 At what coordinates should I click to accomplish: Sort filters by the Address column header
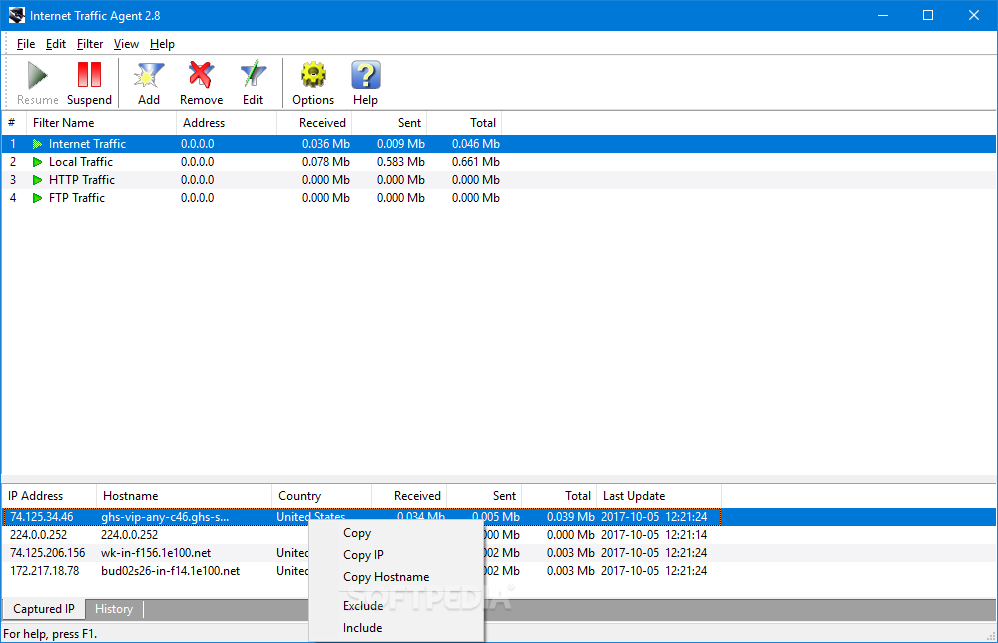pos(226,123)
